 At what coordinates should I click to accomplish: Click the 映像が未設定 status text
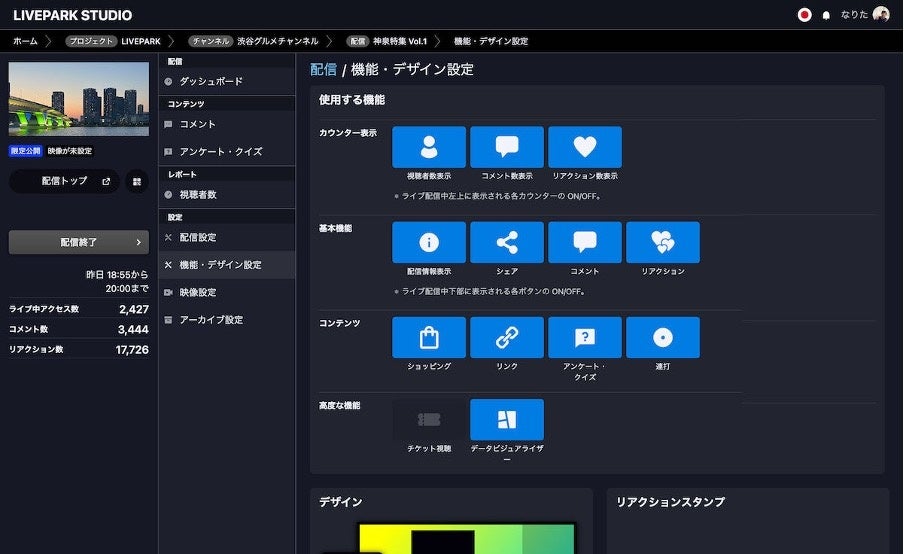[70, 151]
